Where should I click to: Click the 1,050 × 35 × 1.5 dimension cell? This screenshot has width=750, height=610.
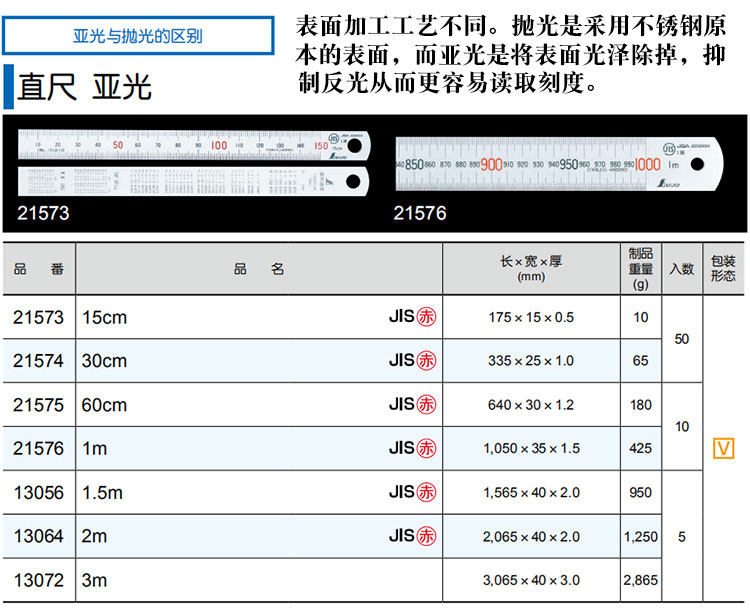pyautogui.click(x=531, y=448)
